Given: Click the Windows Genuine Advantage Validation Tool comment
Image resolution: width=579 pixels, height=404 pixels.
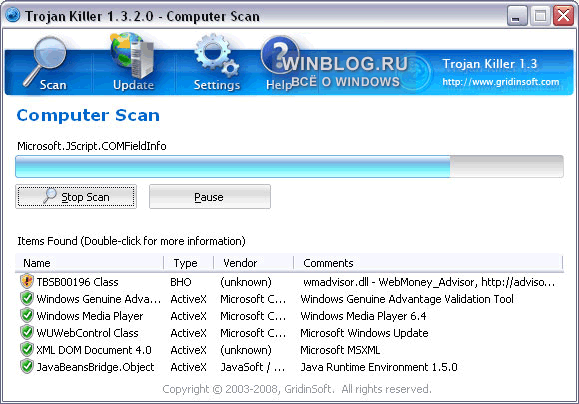Looking at the screenshot, I should click(x=407, y=299).
